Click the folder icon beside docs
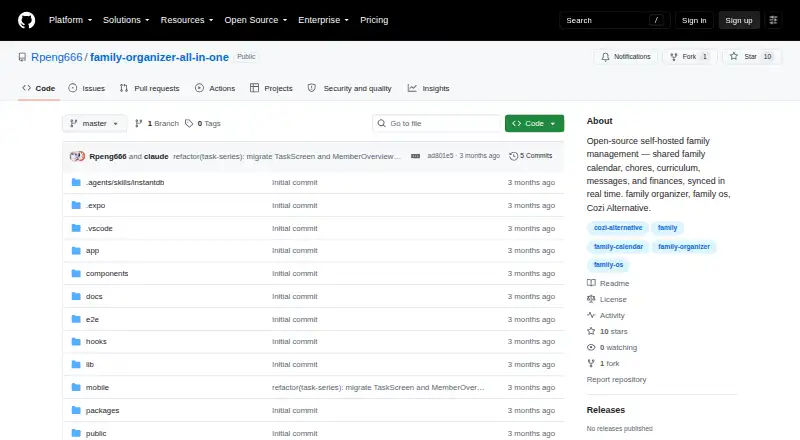 pos(76,297)
